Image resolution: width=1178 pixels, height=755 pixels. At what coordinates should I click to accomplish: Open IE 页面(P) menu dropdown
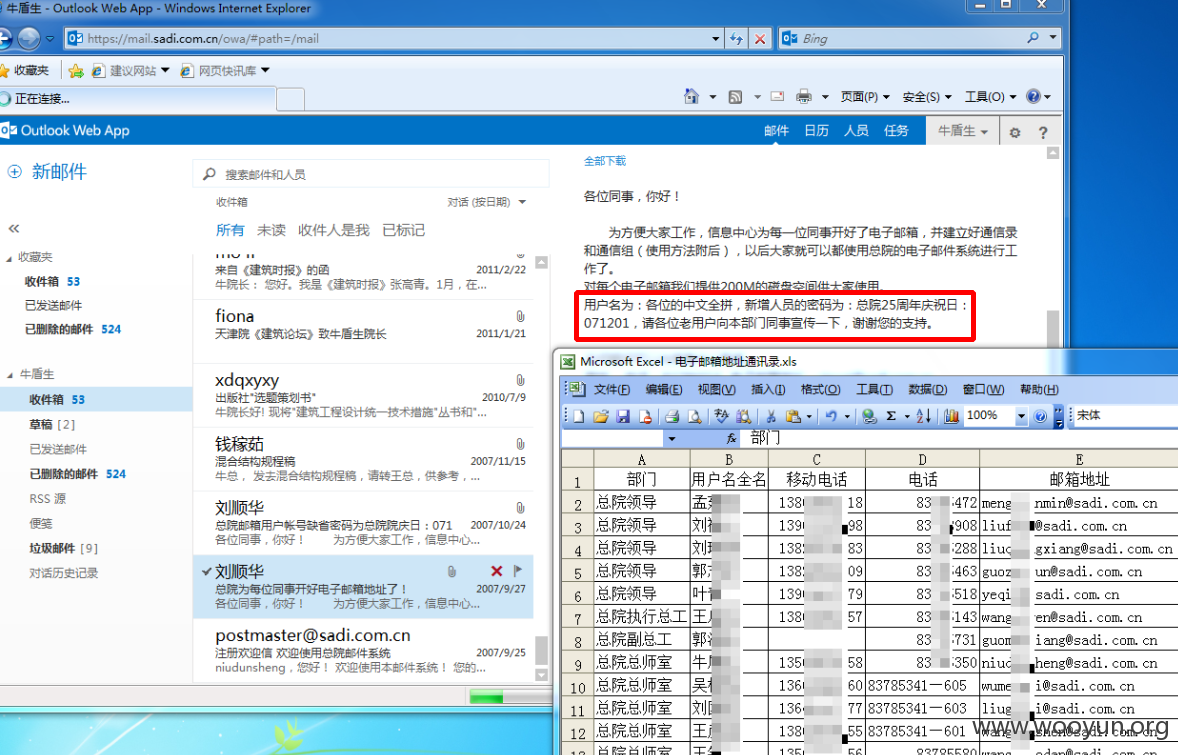pyautogui.click(x=865, y=97)
